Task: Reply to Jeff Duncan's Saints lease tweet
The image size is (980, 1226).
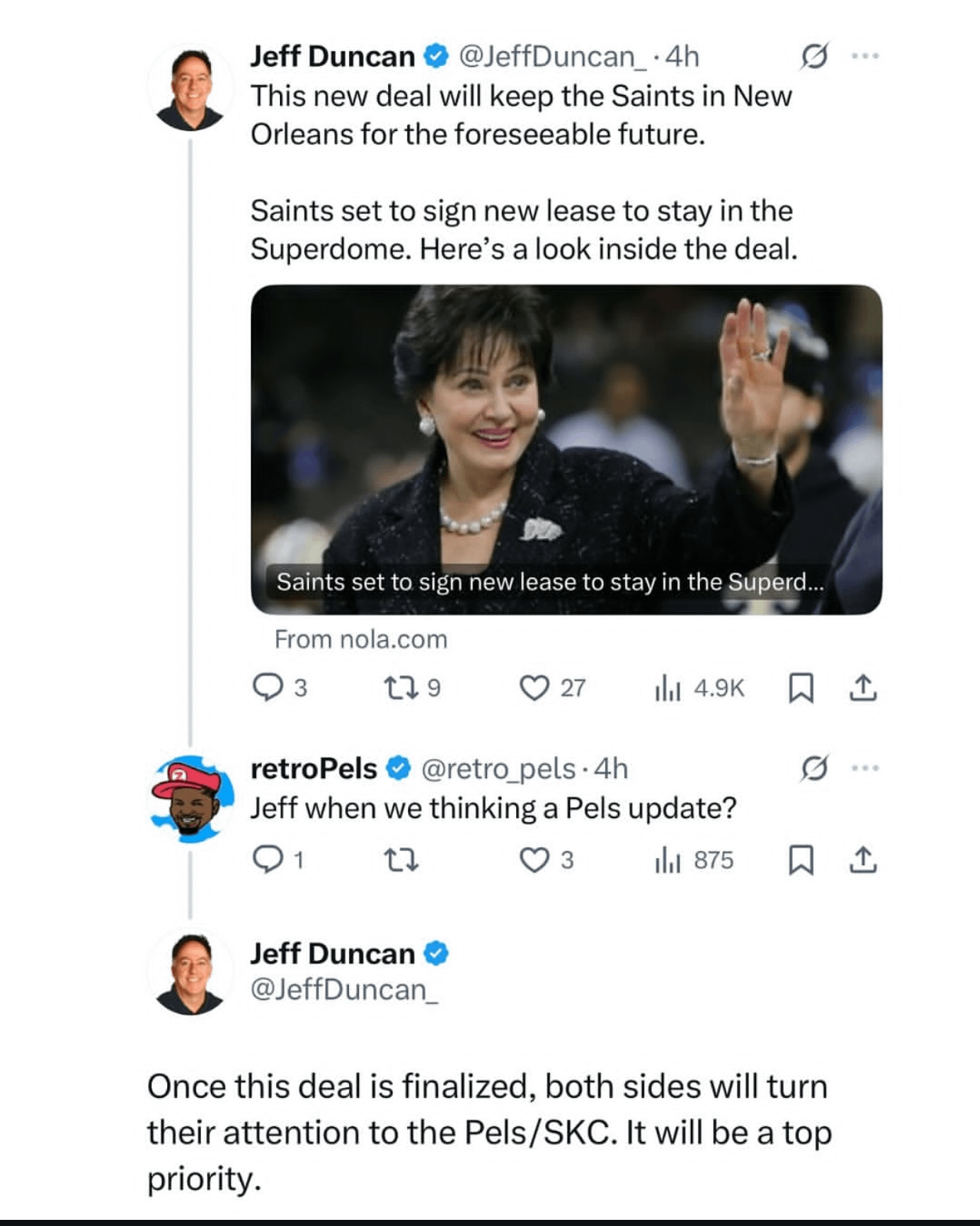Action: [x=268, y=687]
